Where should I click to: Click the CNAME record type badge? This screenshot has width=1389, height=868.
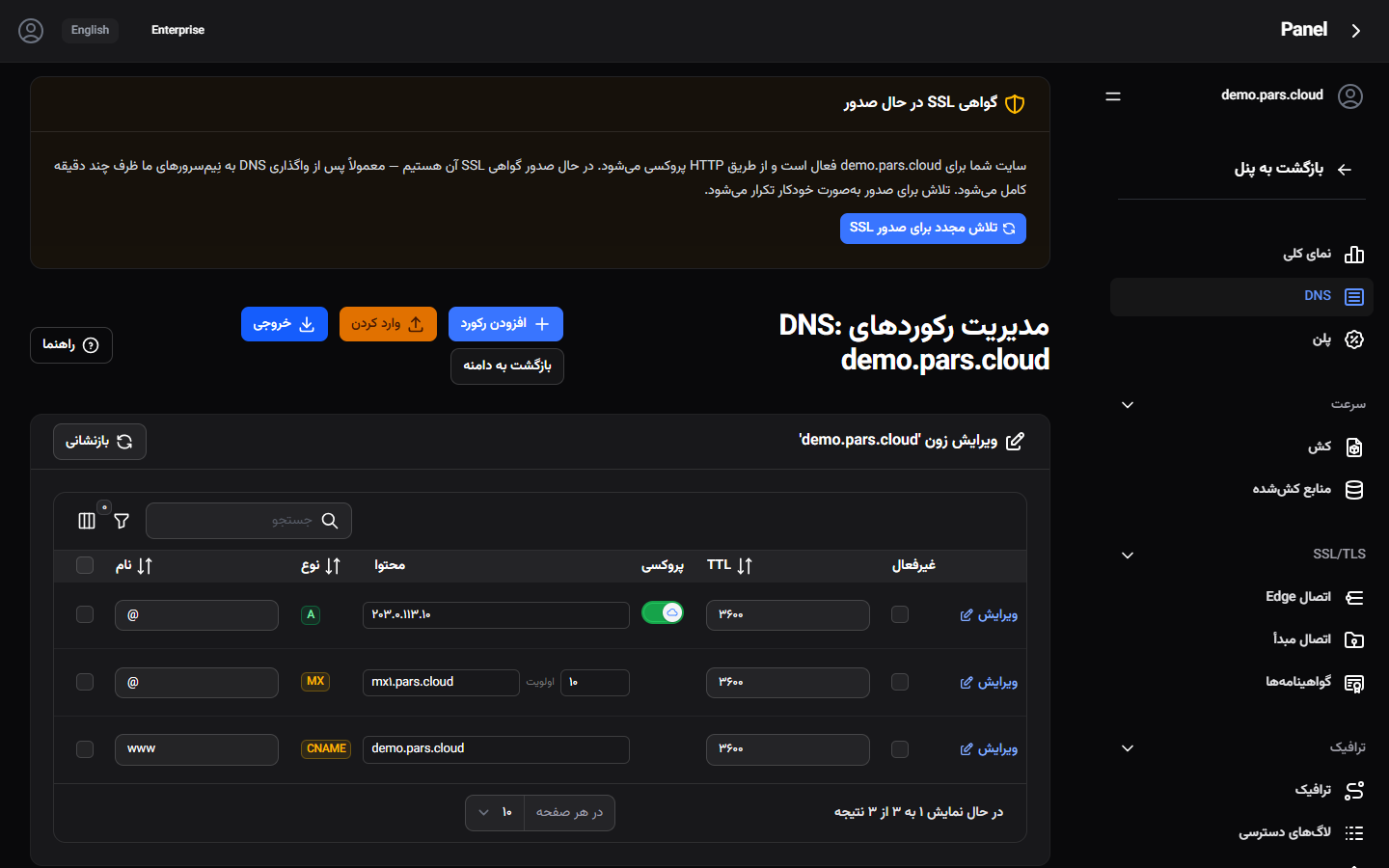pyautogui.click(x=326, y=749)
